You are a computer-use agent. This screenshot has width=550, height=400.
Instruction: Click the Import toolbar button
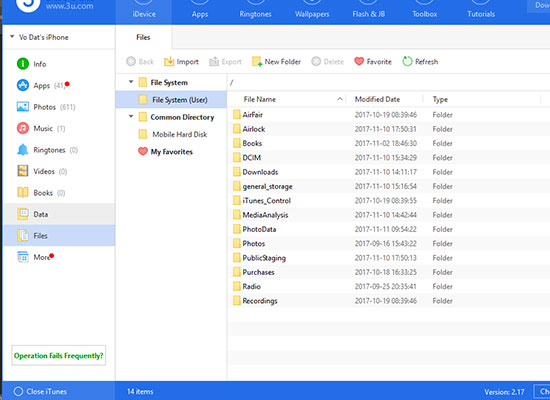tap(181, 62)
